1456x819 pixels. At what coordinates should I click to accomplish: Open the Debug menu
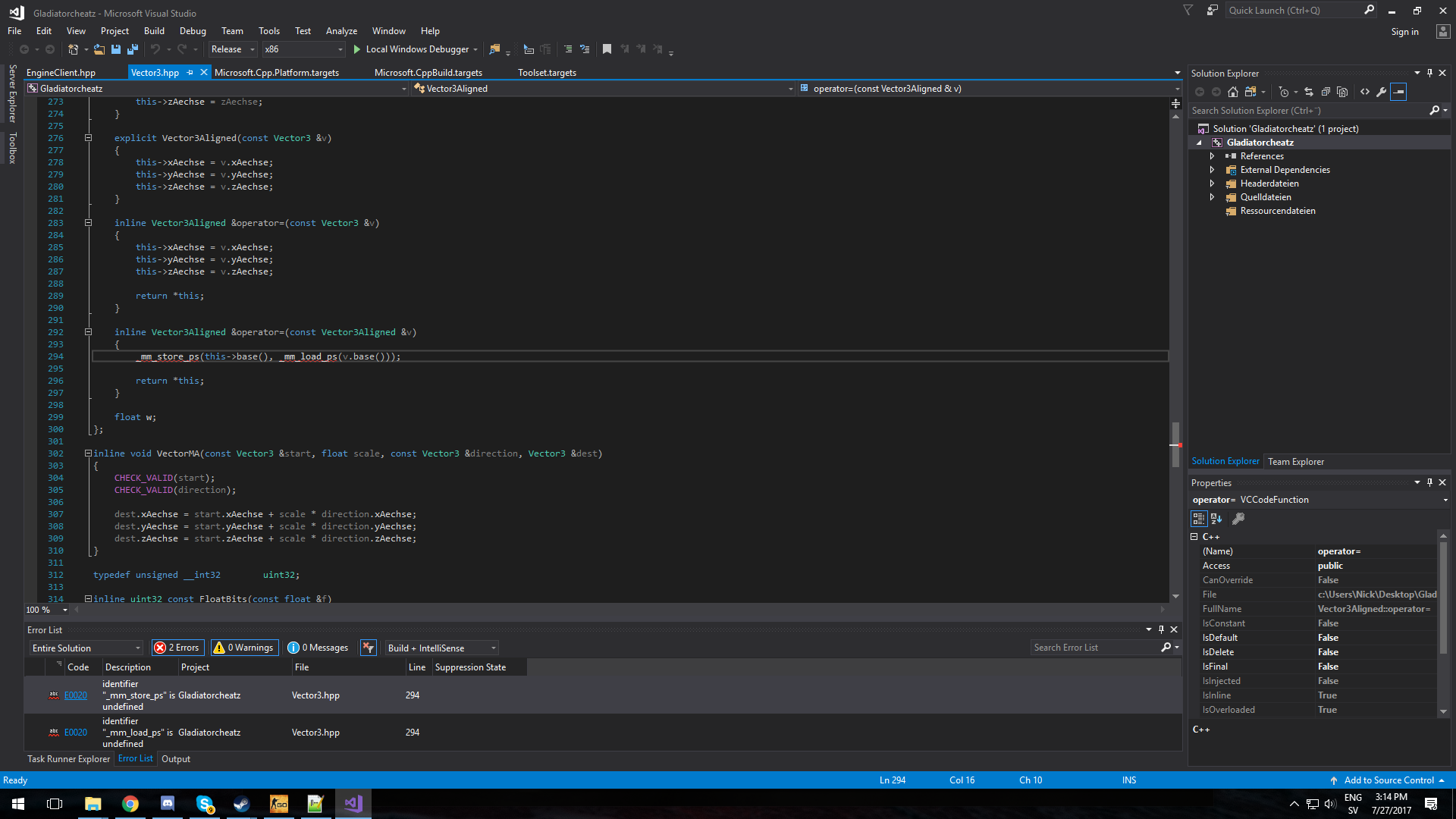point(193,31)
